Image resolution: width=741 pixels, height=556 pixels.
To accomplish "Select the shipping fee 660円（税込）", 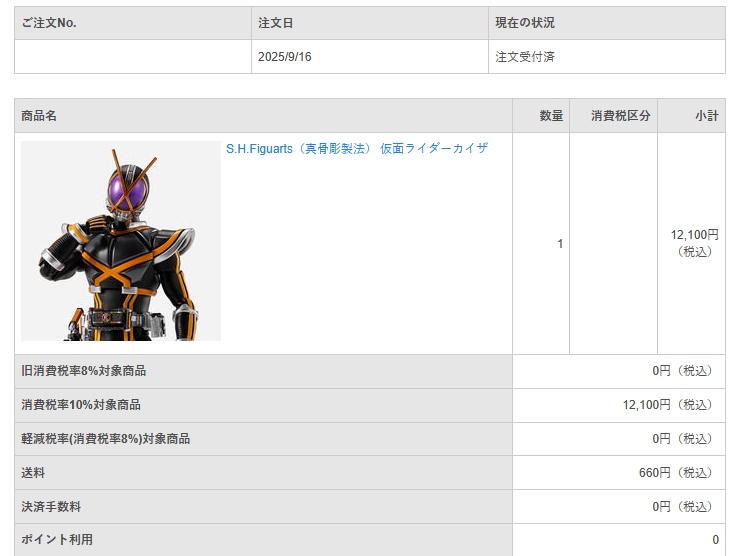I will pos(676,473).
